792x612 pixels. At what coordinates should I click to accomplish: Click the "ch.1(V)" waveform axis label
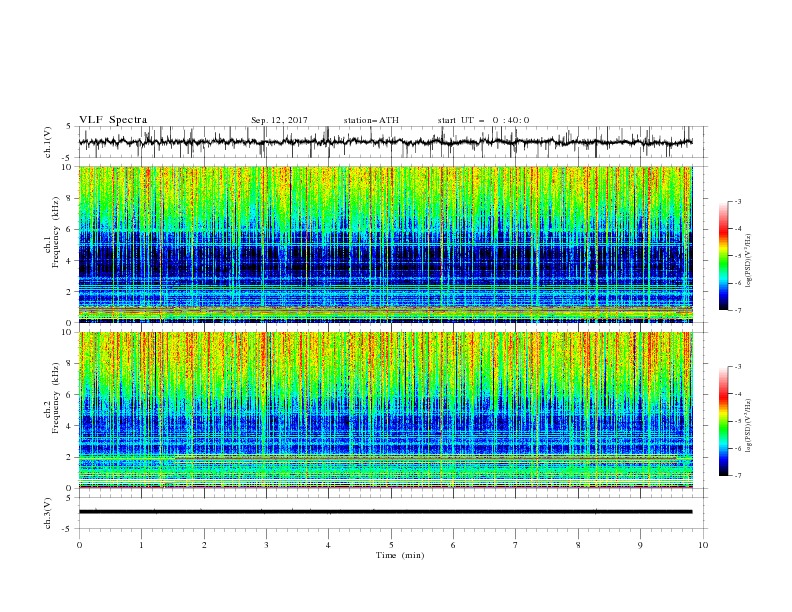[48, 142]
